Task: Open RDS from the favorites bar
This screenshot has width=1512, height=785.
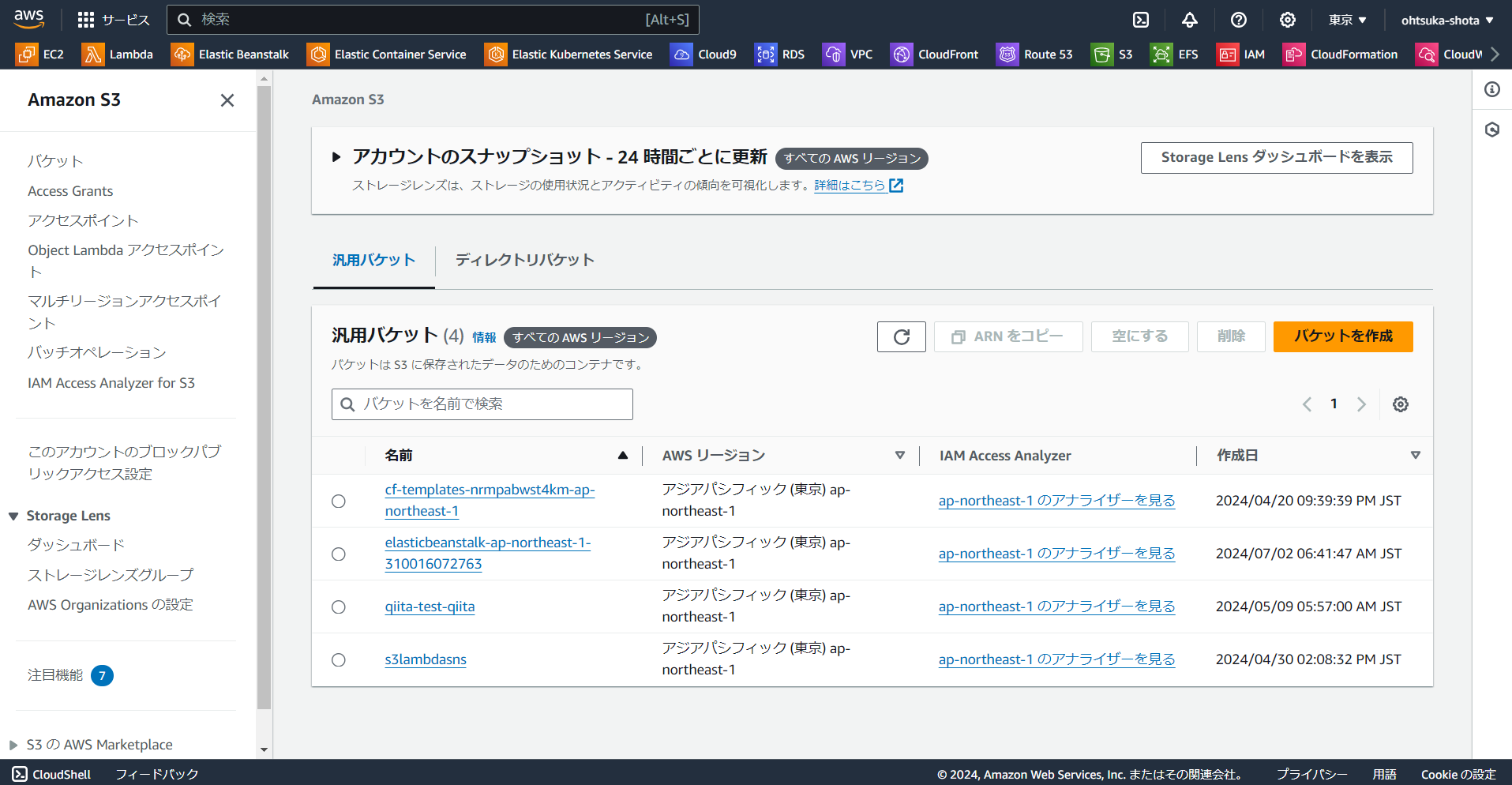Action: pyautogui.click(x=780, y=54)
